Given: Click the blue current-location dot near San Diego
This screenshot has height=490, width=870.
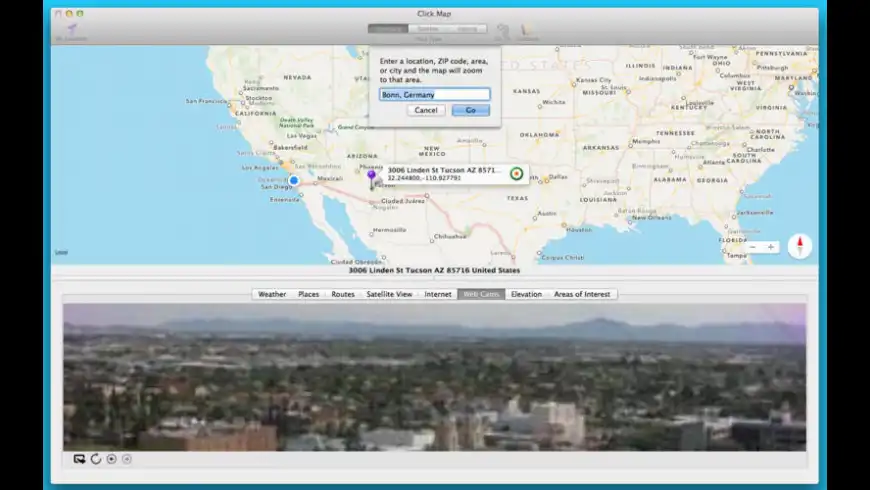Looking at the screenshot, I should 294,180.
